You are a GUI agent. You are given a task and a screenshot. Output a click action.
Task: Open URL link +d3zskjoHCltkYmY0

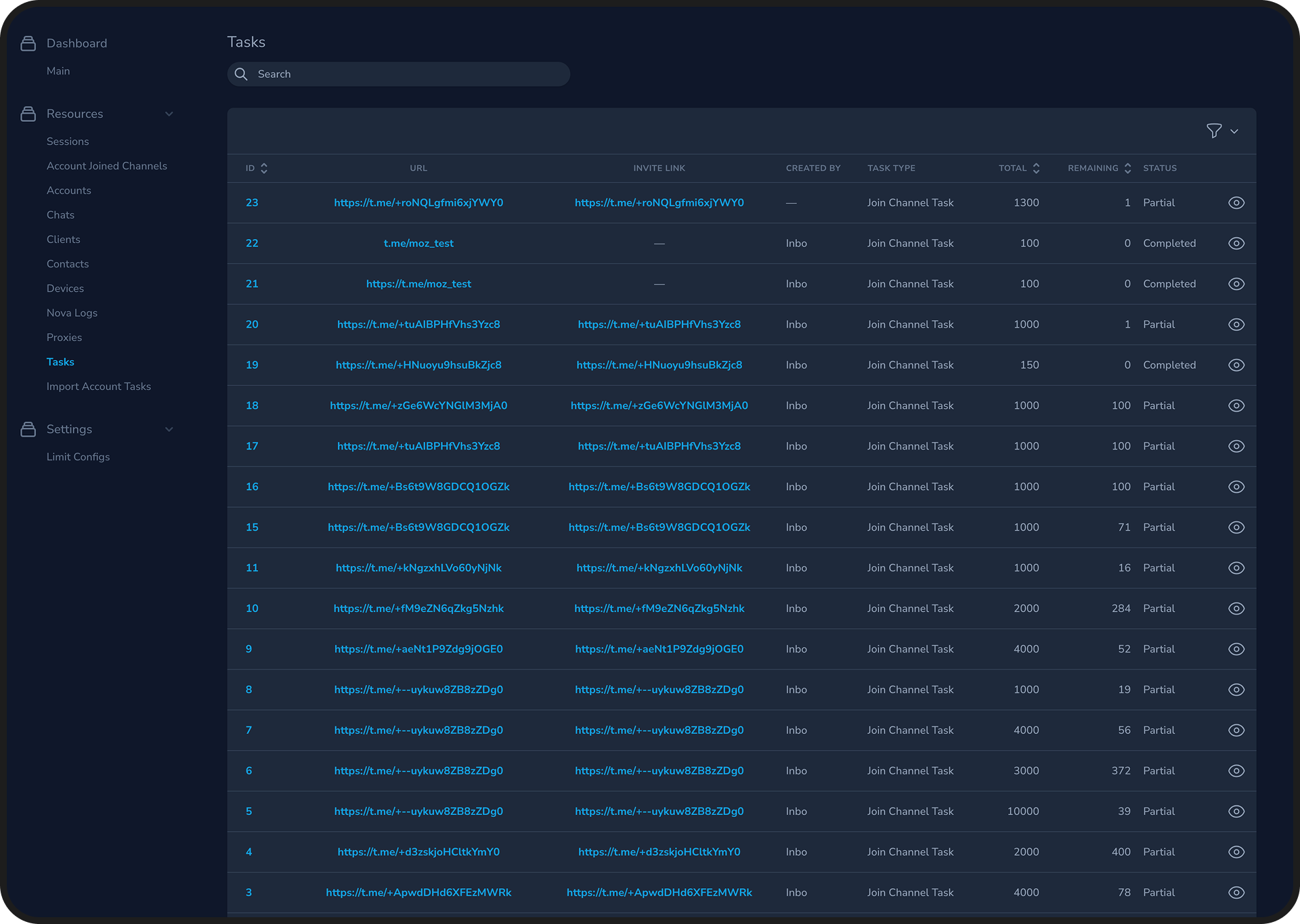click(x=418, y=853)
